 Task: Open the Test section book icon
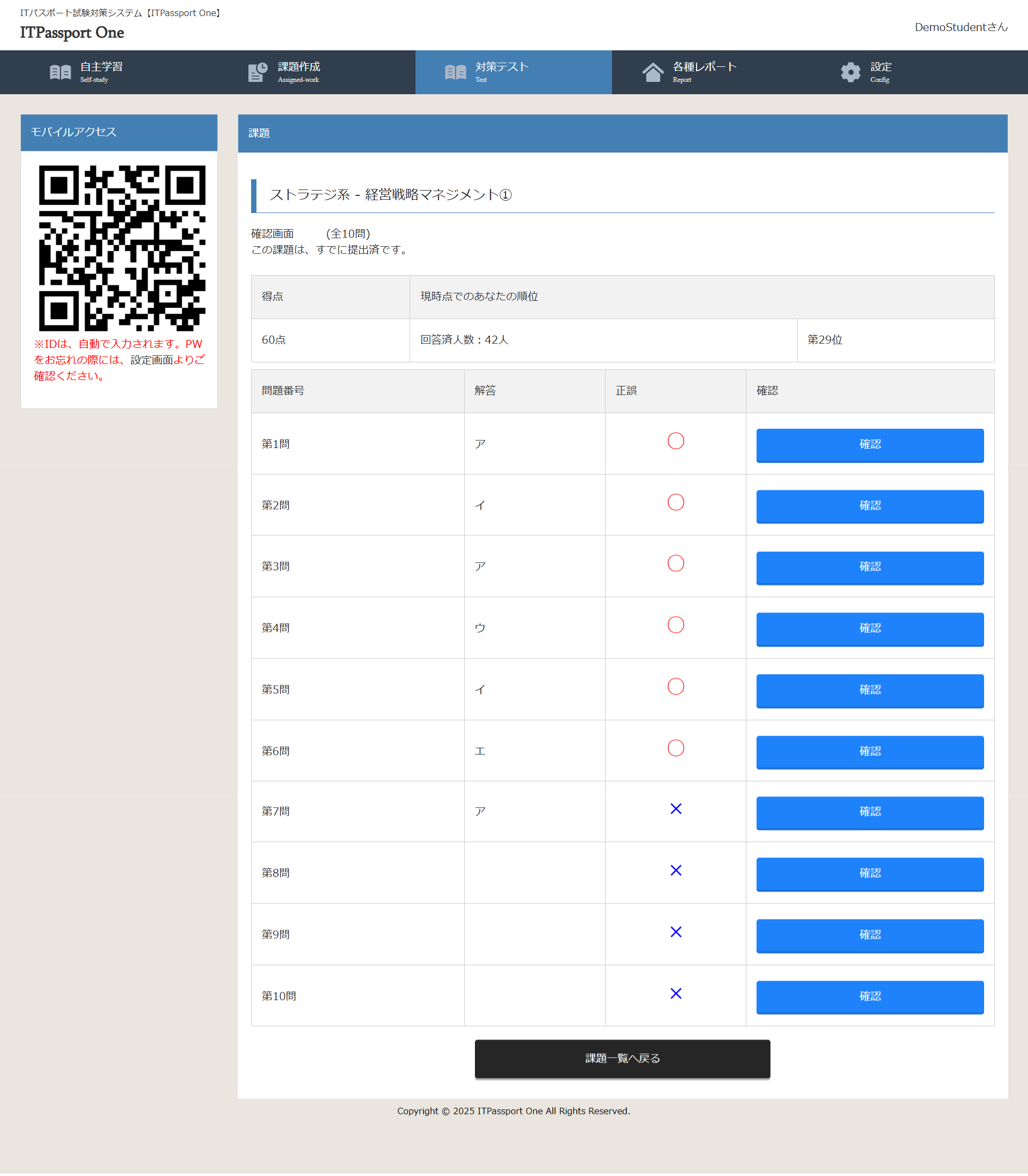pyautogui.click(x=455, y=72)
